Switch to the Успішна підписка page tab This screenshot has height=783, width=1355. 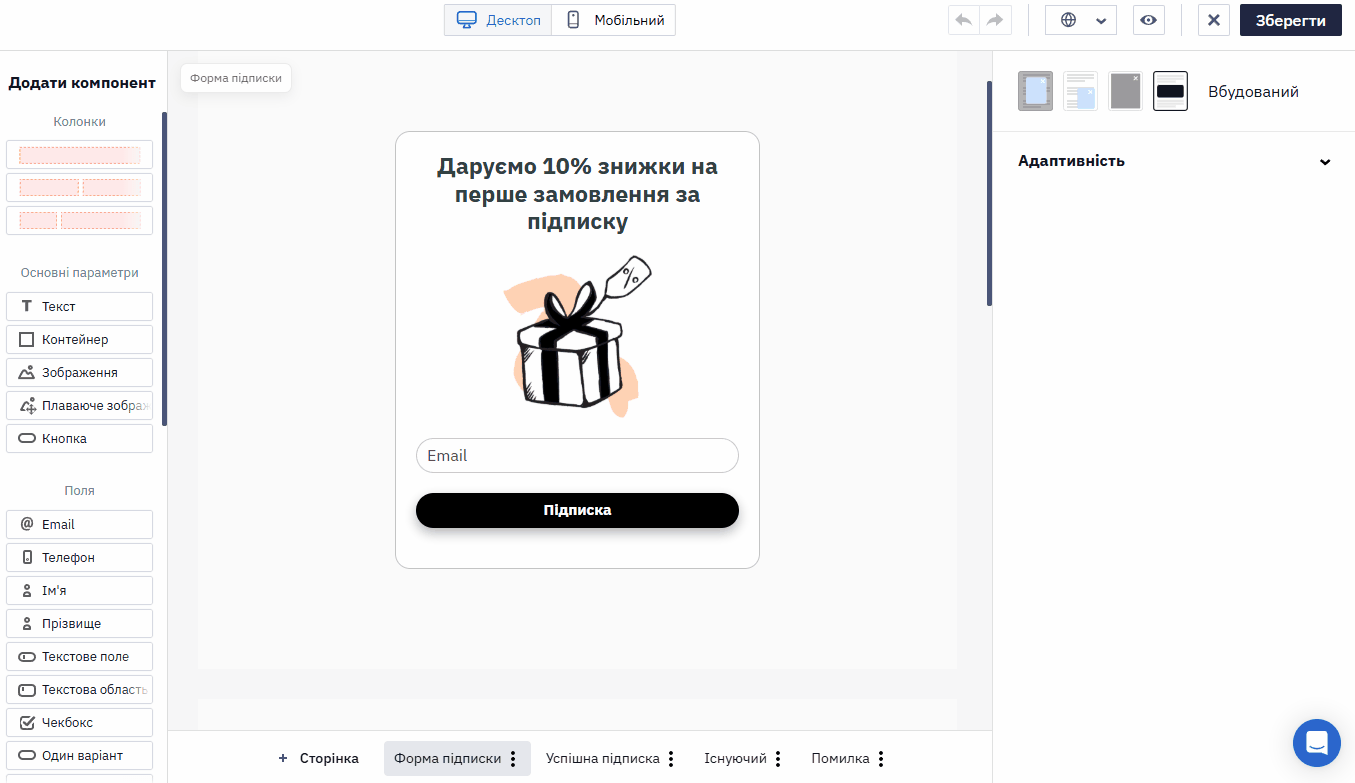pos(603,759)
